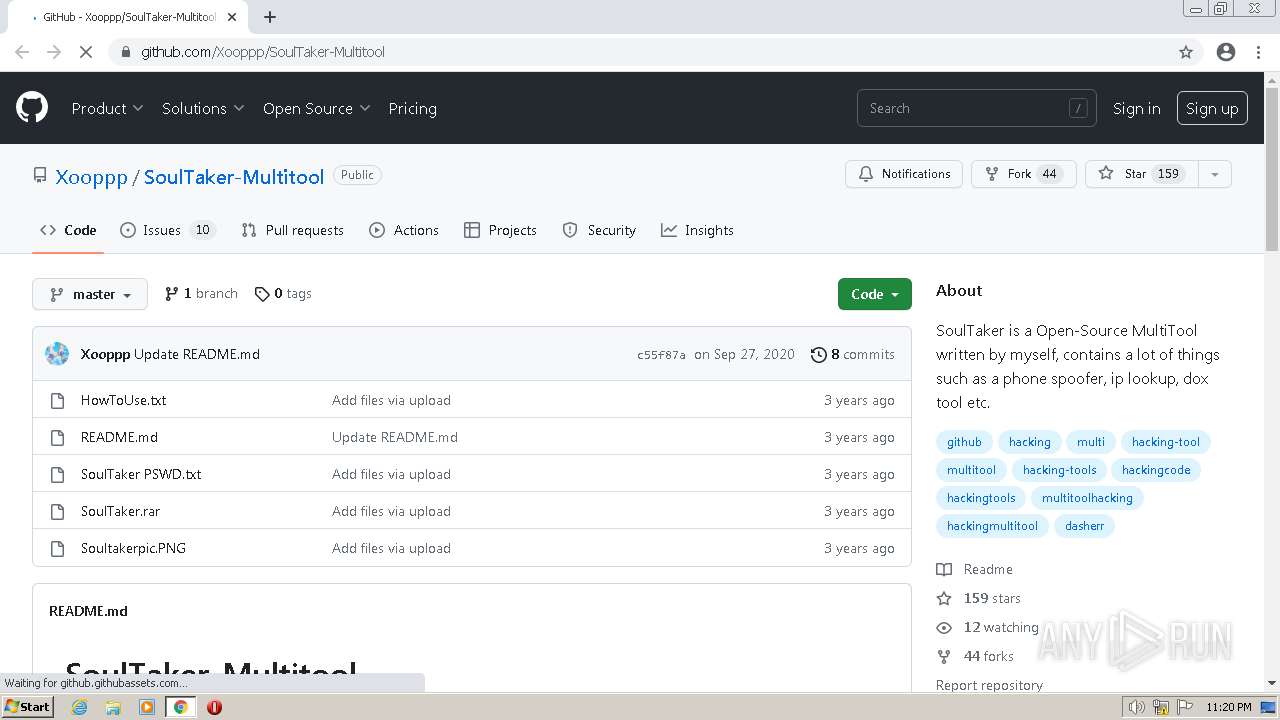The width and height of the screenshot is (1280, 720).
Task: Click the dasherr topic tag
Action: tap(1084, 526)
